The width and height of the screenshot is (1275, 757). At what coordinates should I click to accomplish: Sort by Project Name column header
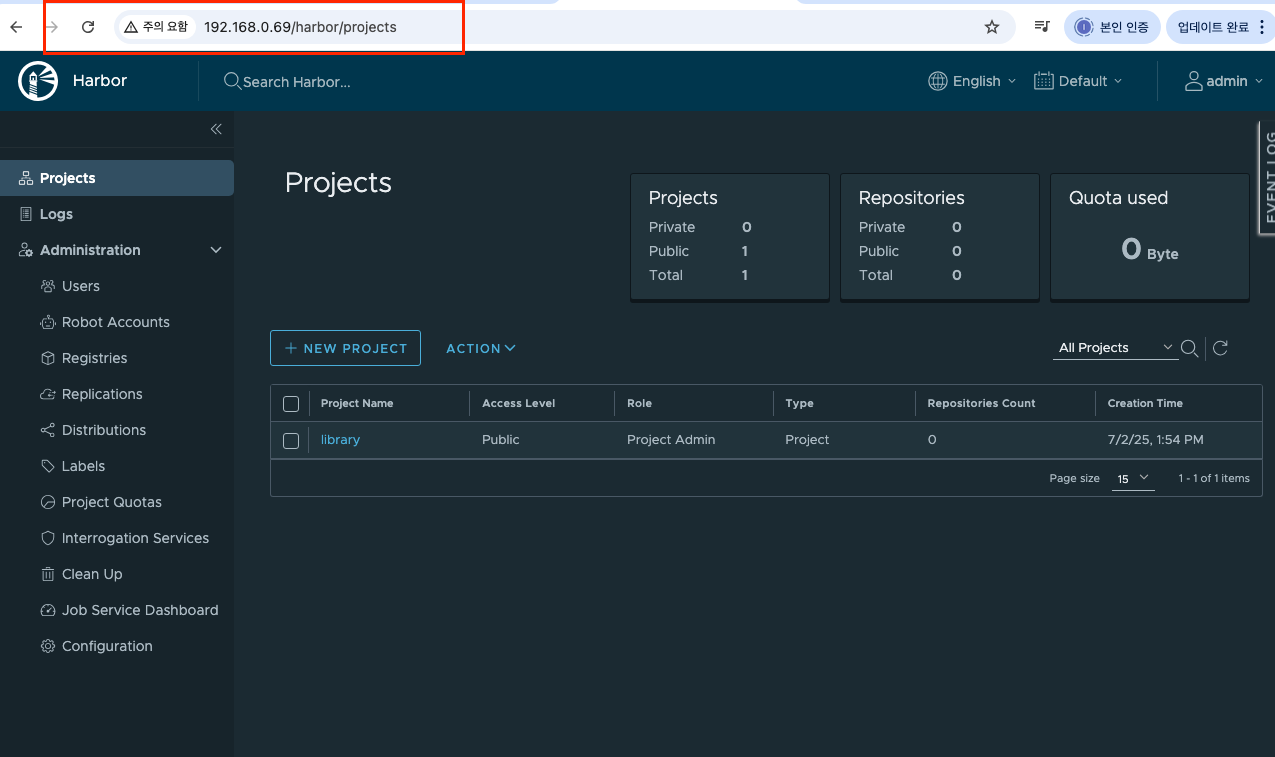point(357,403)
